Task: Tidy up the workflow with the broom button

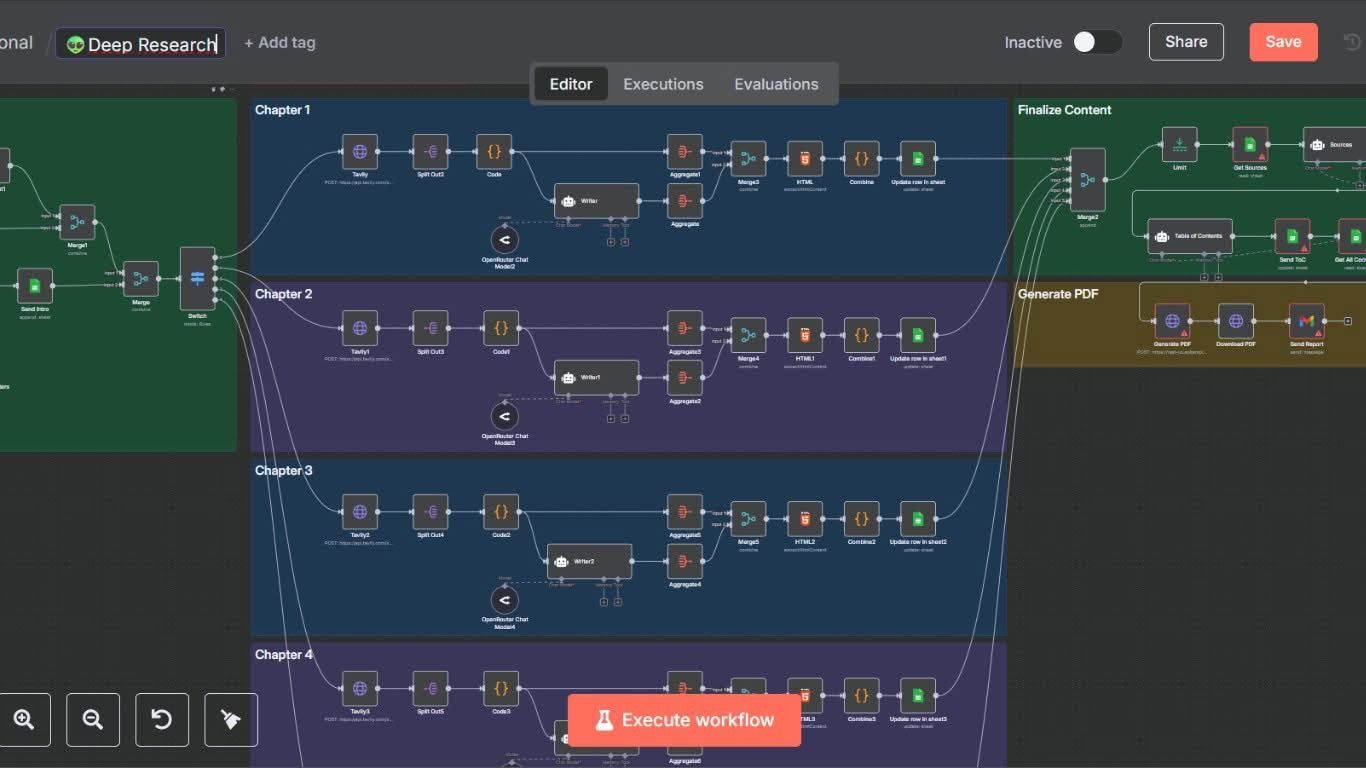Action: tap(231, 720)
